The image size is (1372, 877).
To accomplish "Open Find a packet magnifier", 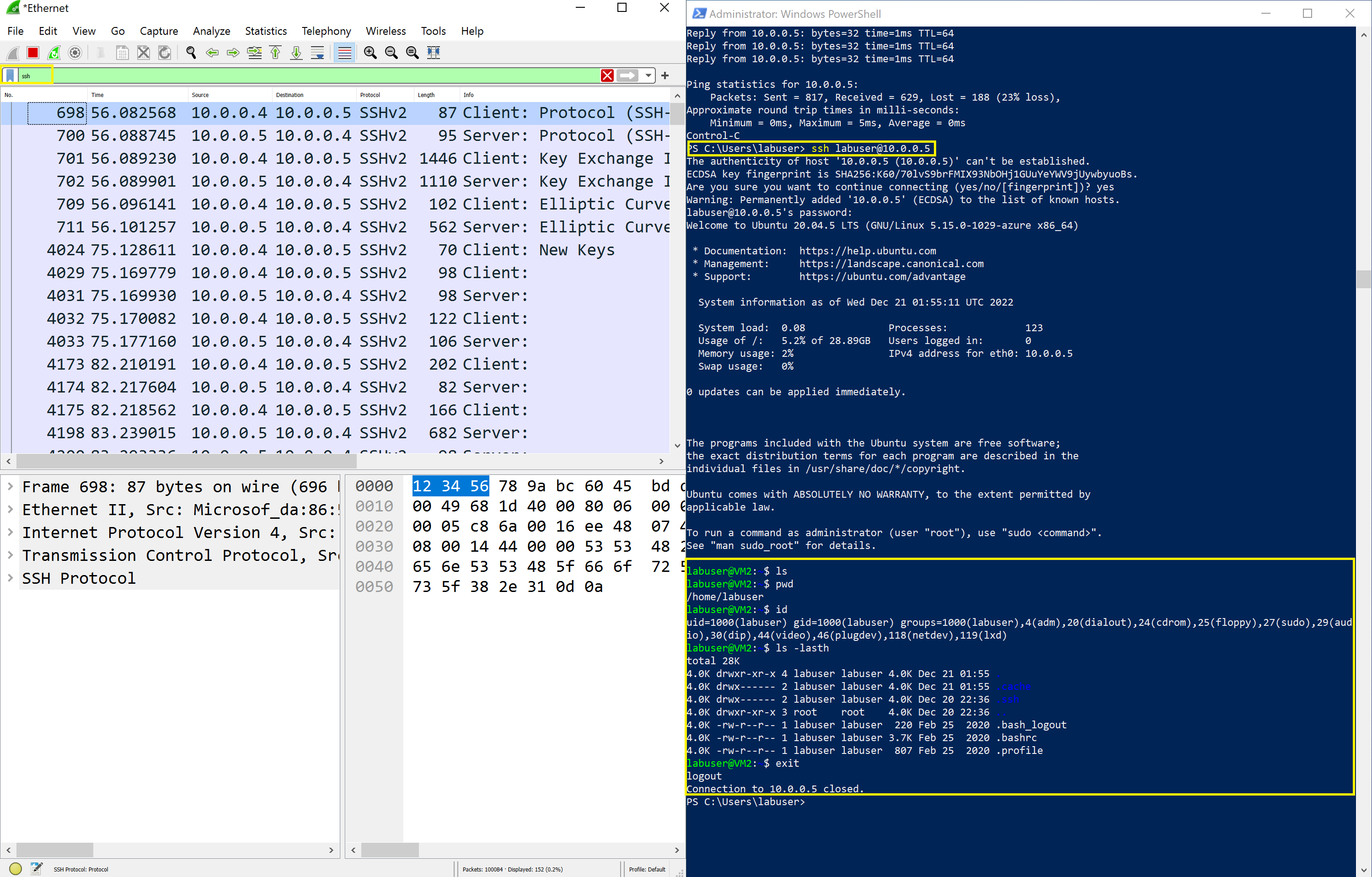I will coord(191,53).
